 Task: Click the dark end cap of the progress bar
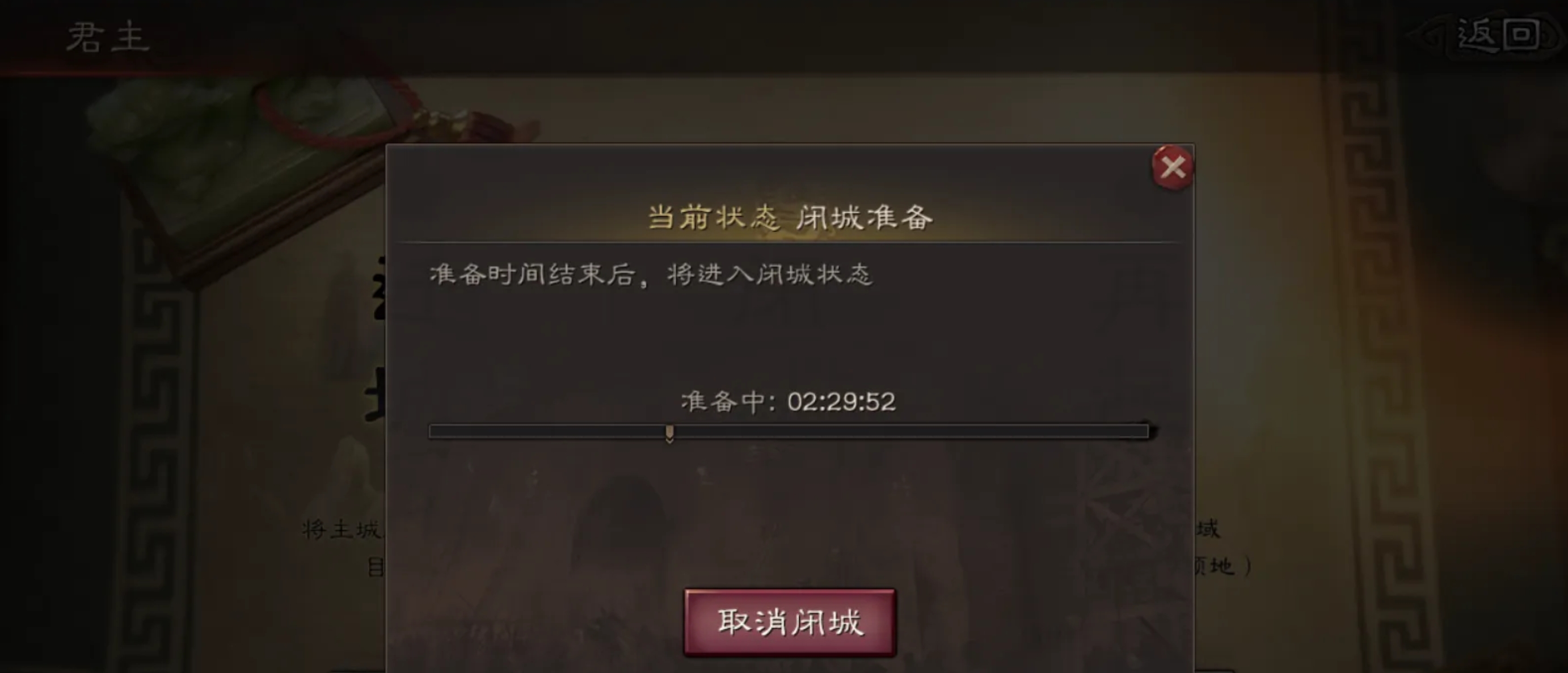pyautogui.click(x=1150, y=430)
